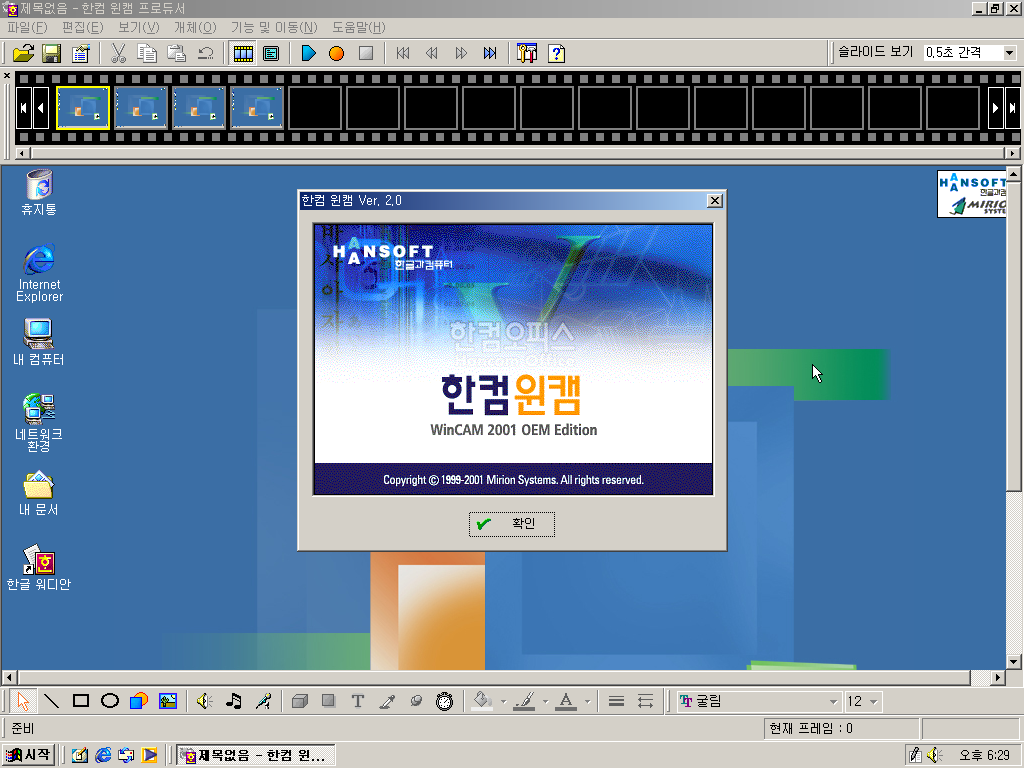Click the line color brush swatch
Image resolution: width=1024 pixels, height=768 pixels.
point(524,701)
